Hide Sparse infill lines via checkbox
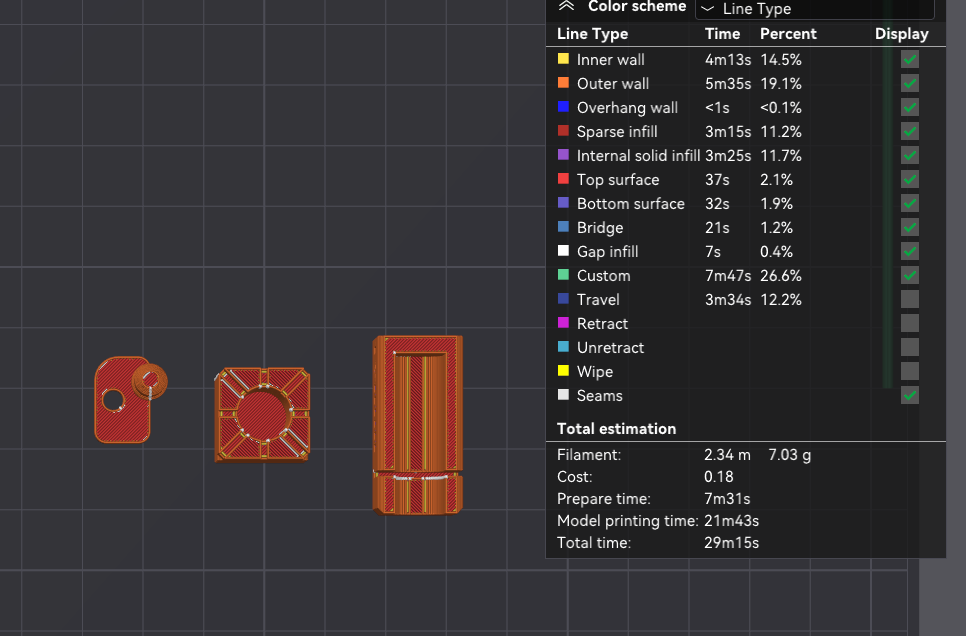966x636 pixels. point(910,131)
